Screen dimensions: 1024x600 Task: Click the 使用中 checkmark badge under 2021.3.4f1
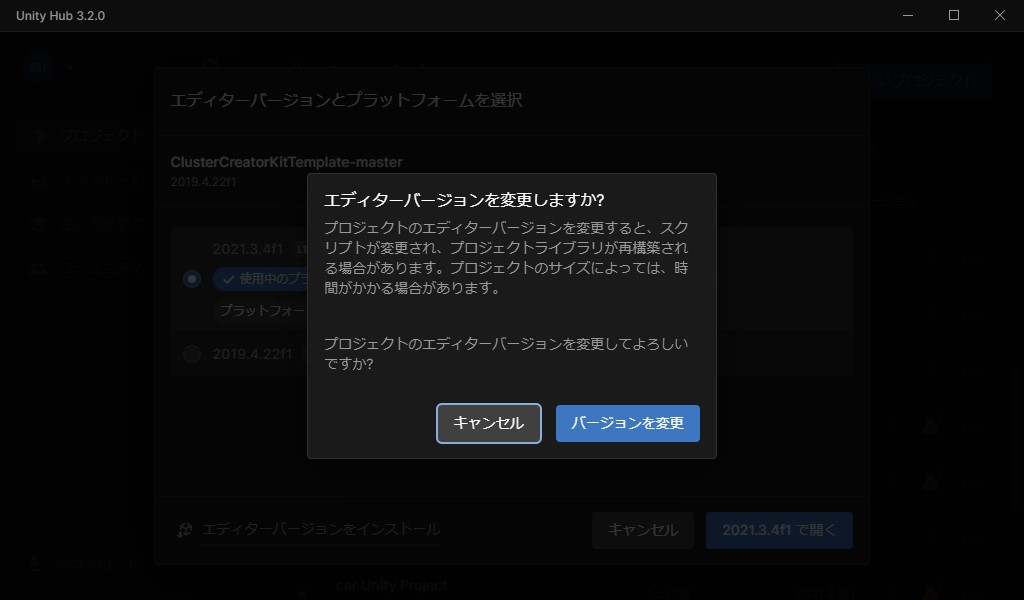262,279
